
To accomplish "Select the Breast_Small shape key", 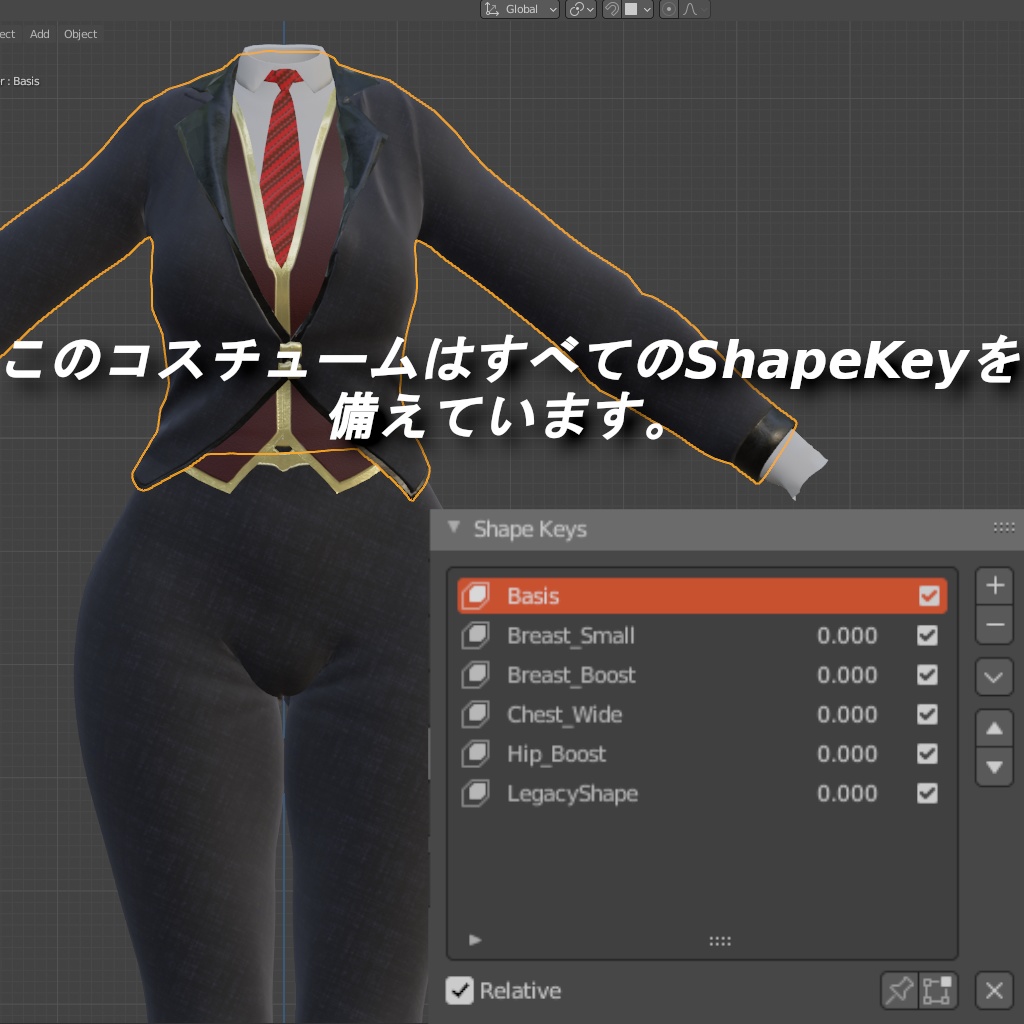I will tap(702, 635).
